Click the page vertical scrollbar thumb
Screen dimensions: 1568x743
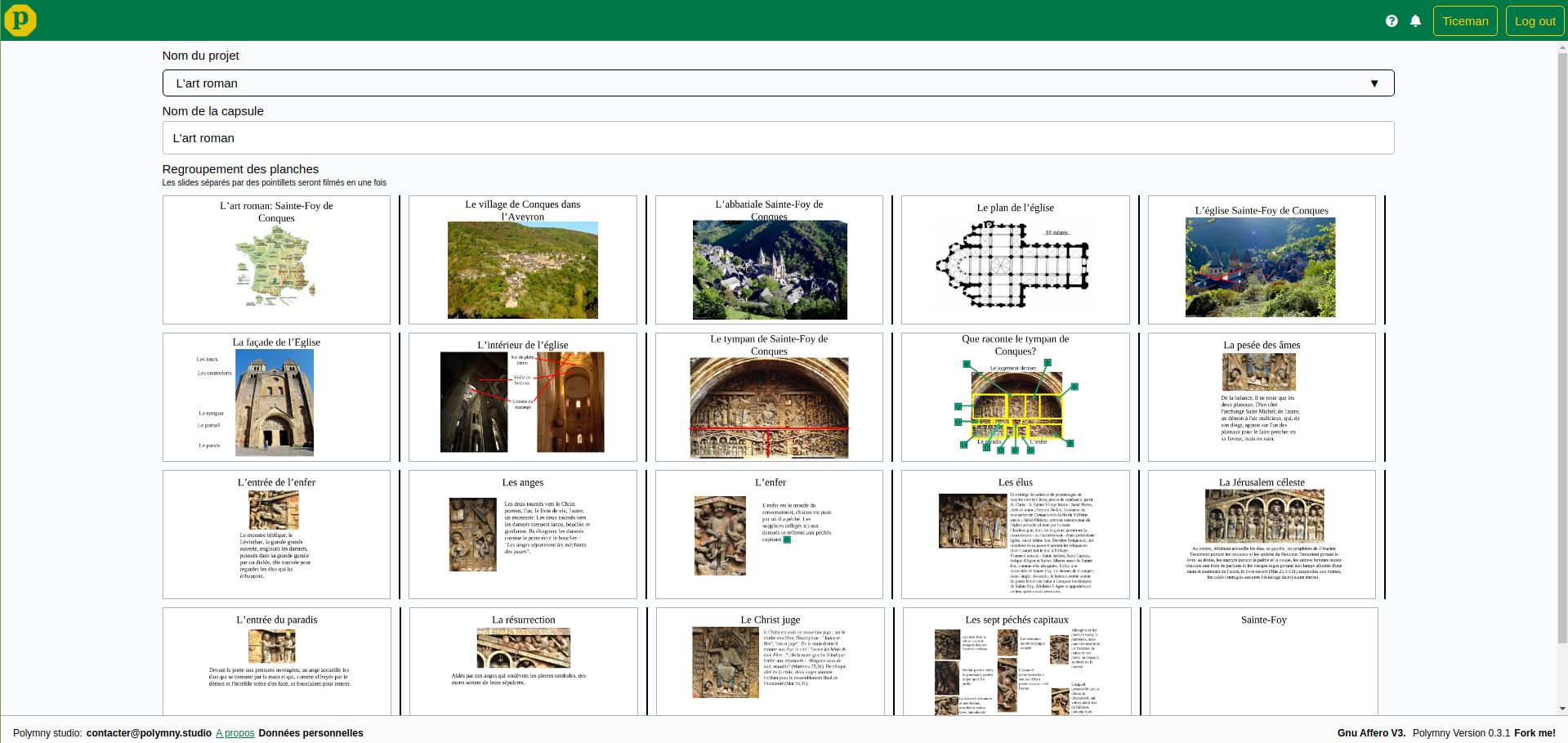click(x=1562, y=347)
